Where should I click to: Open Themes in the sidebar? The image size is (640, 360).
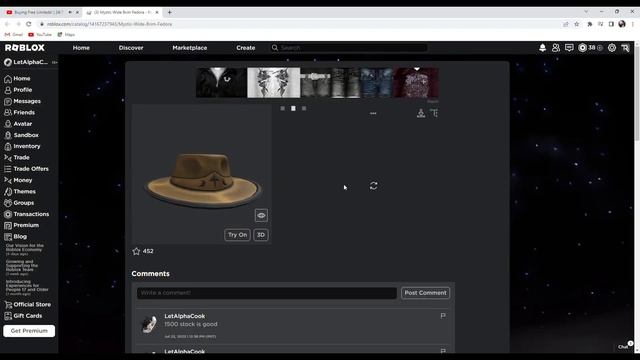(x=20, y=191)
